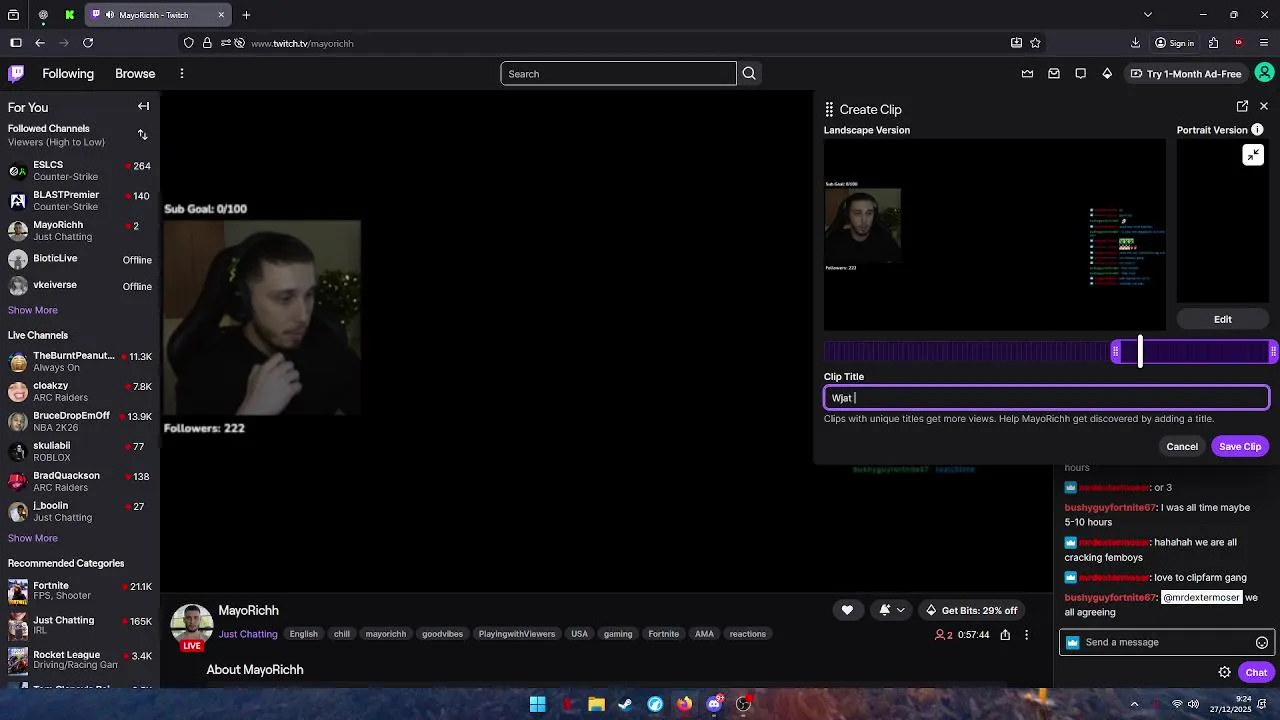Open the notifications inbox icon
The image size is (1280, 720).
(1054, 73)
